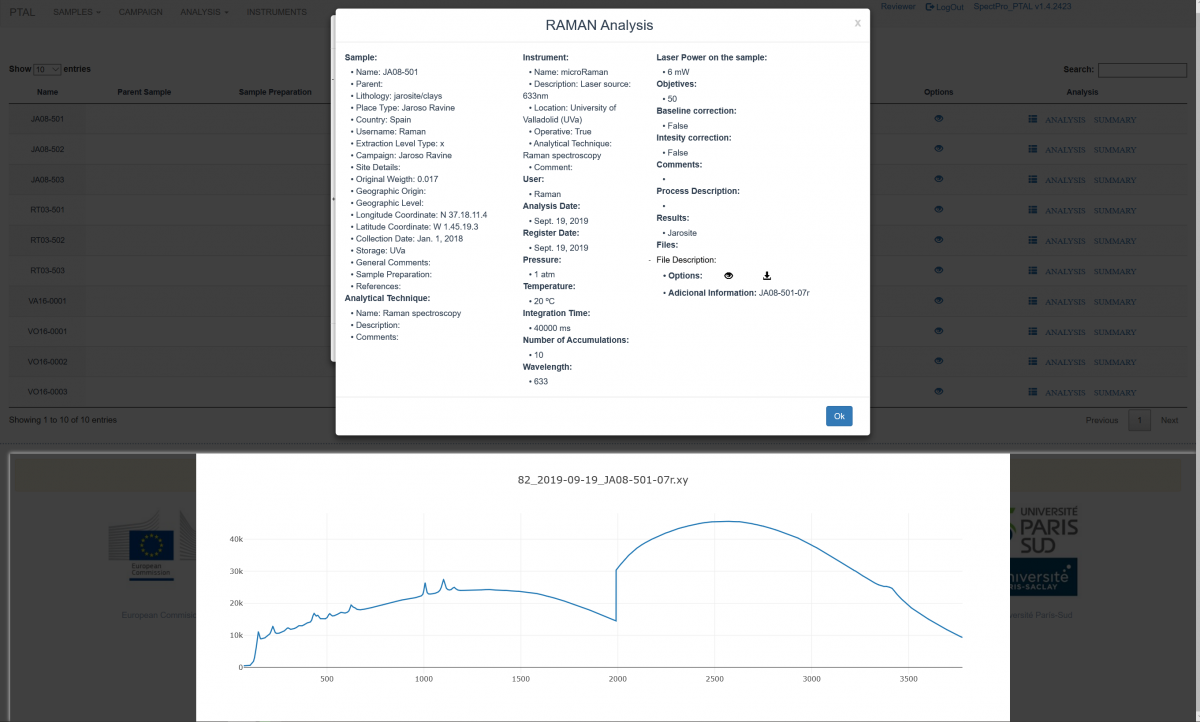Open the SUMMARY link for JA08-503
The image size is (1200, 722).
tap(1115, 180)
